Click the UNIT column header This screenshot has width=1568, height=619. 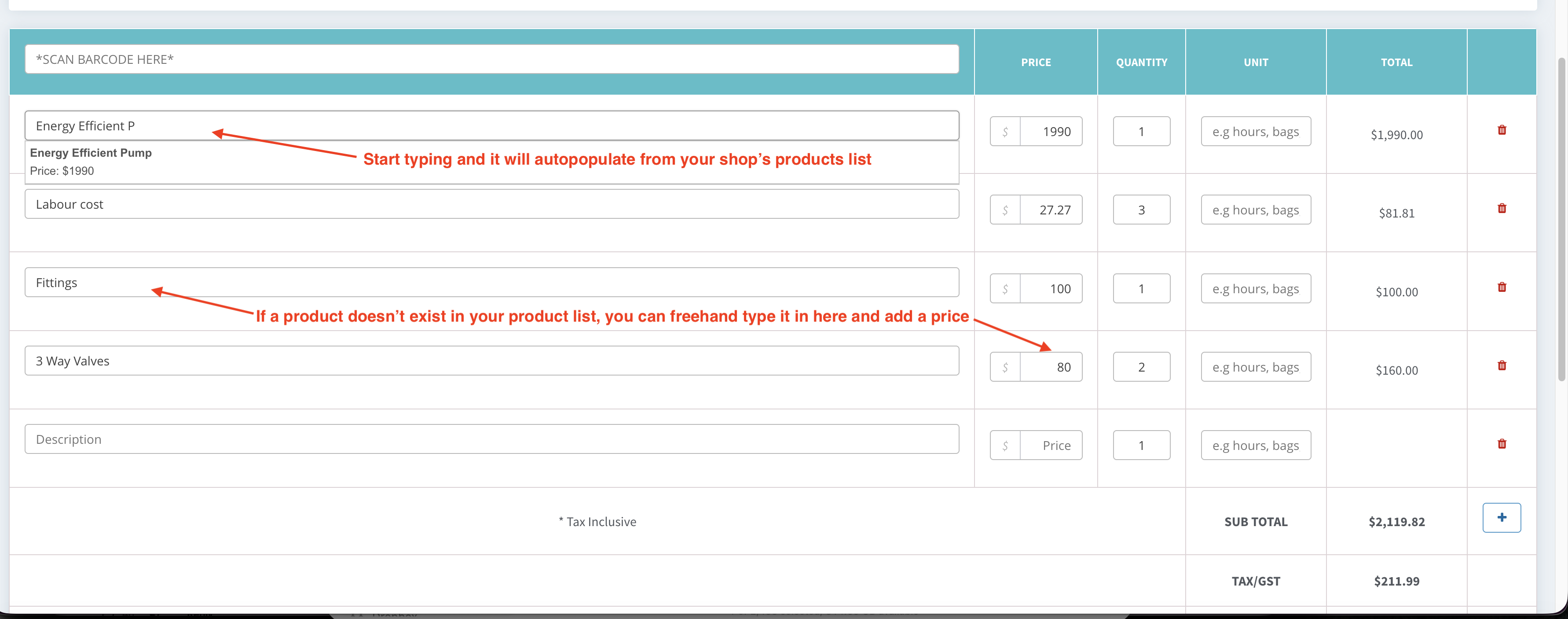1256,62
